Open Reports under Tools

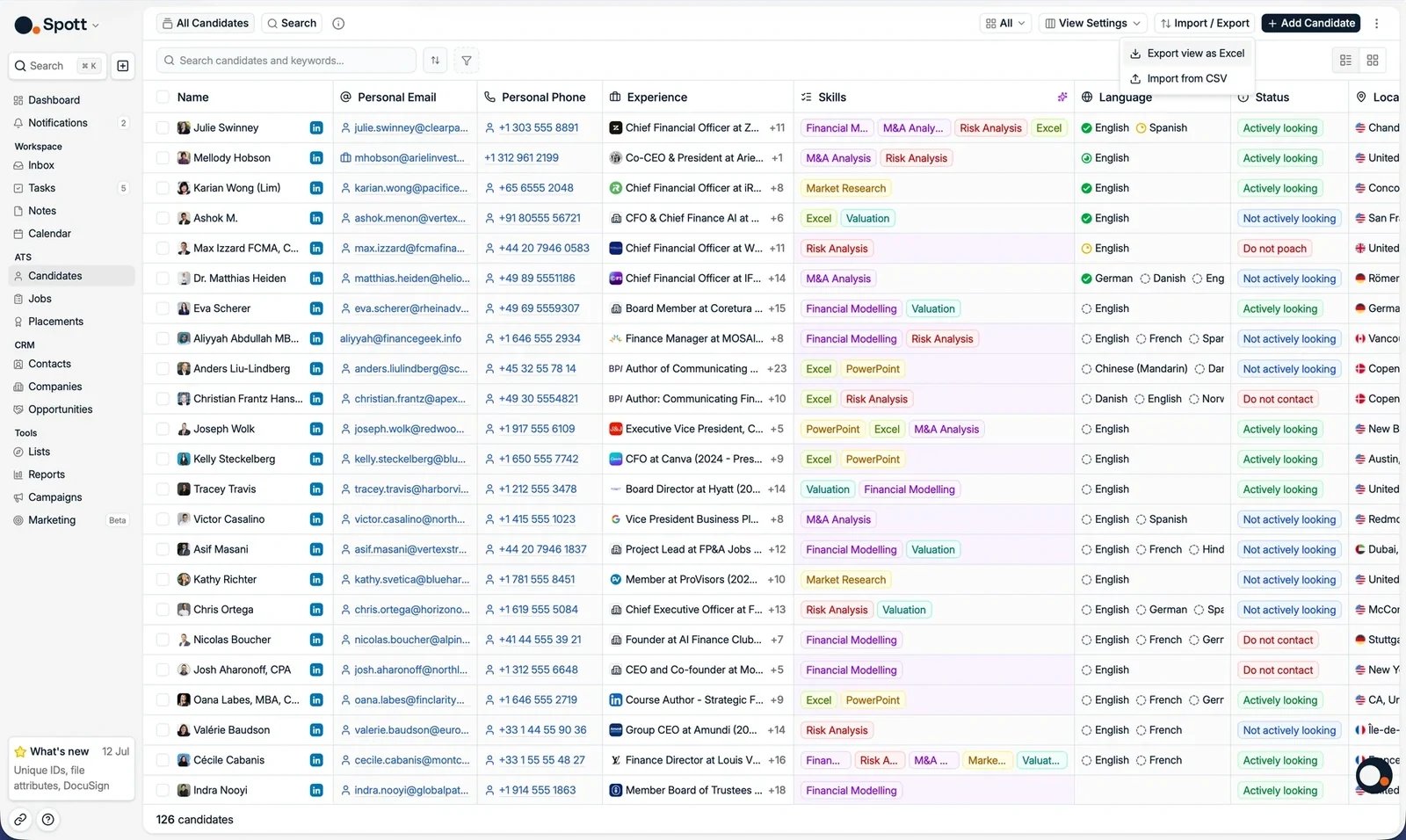(x=47, y=474)
